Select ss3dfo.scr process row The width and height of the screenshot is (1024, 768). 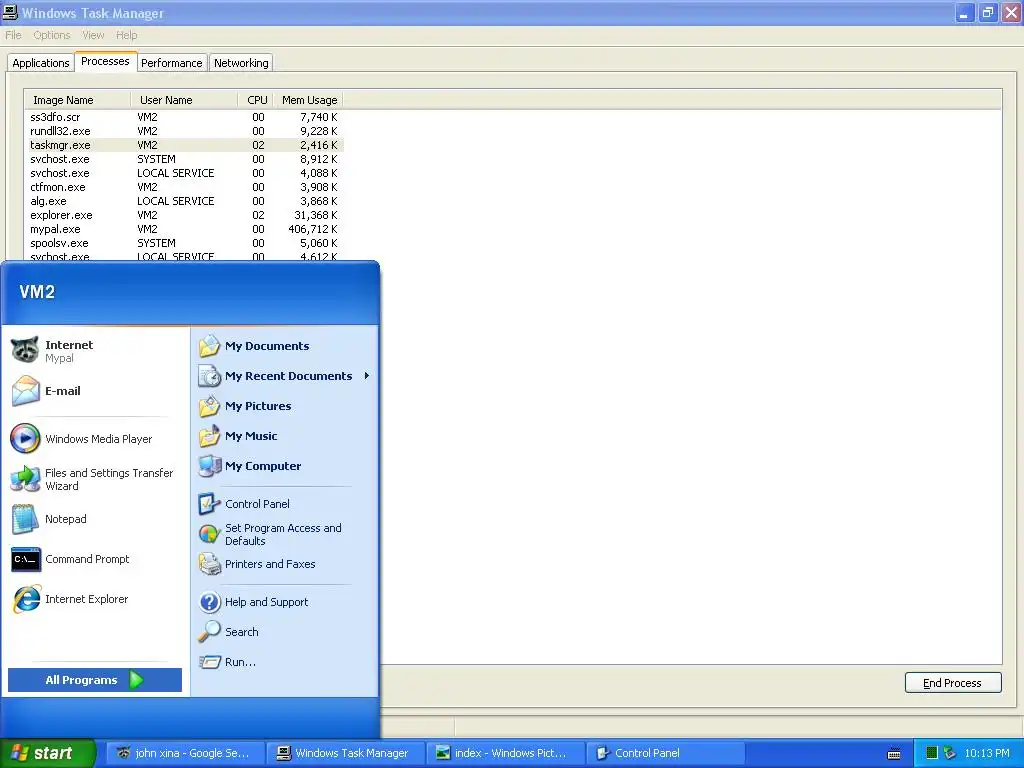point(184,117)
